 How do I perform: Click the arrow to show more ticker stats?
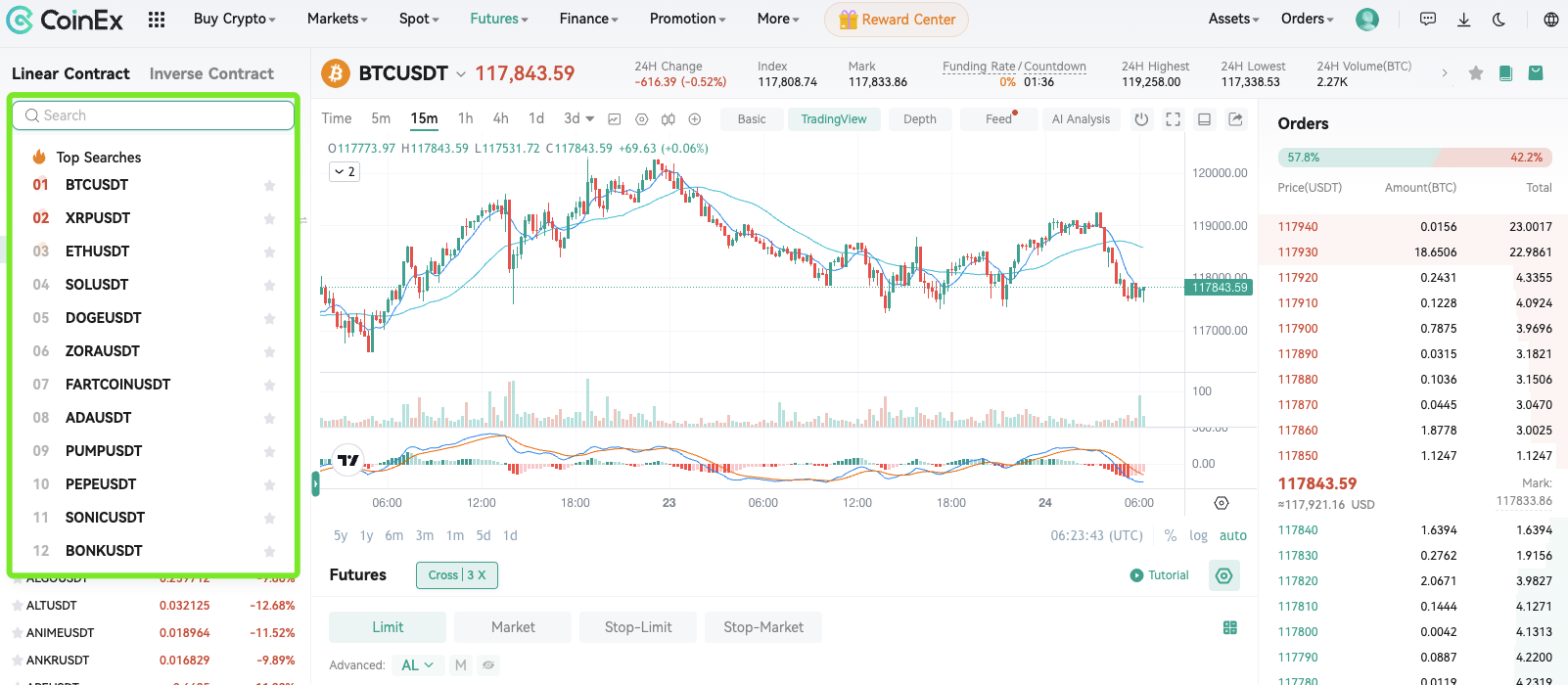(1445, 73)
